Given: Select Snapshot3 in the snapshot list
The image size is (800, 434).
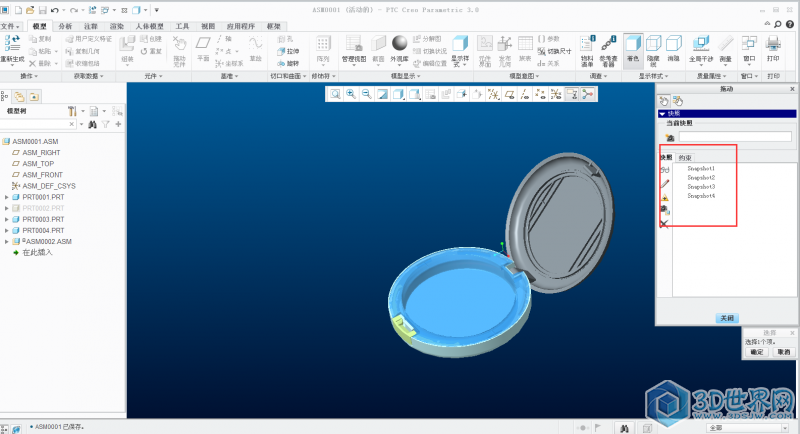Looking at the screenshot, I should (701, 187).
